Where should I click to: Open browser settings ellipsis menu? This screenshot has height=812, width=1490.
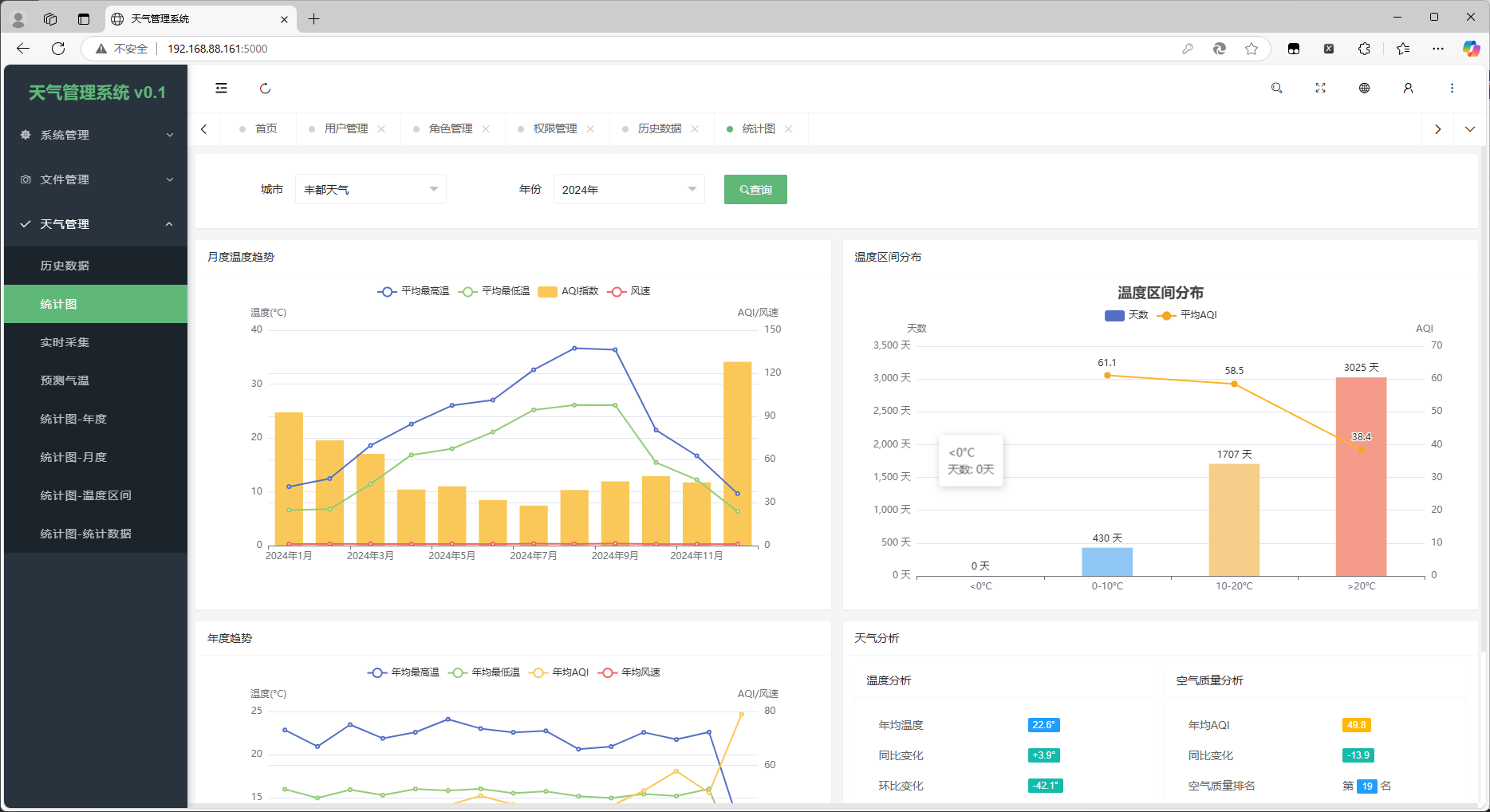(1438, 49)
